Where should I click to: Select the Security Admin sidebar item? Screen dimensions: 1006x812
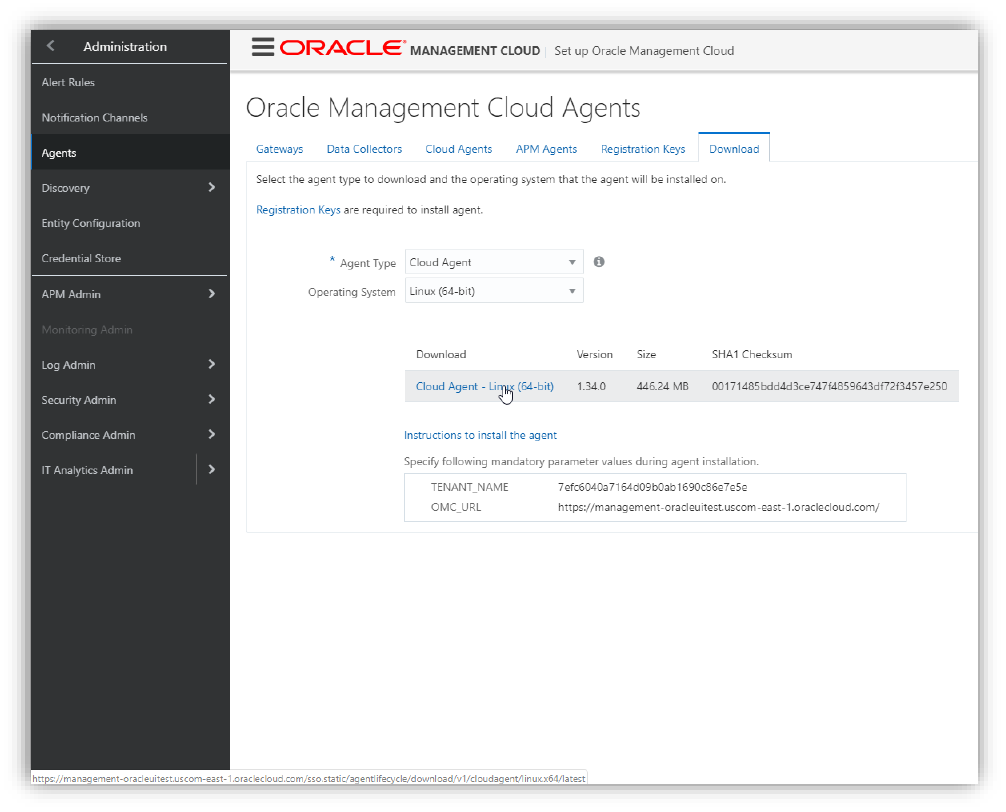(x=79, y=400)
